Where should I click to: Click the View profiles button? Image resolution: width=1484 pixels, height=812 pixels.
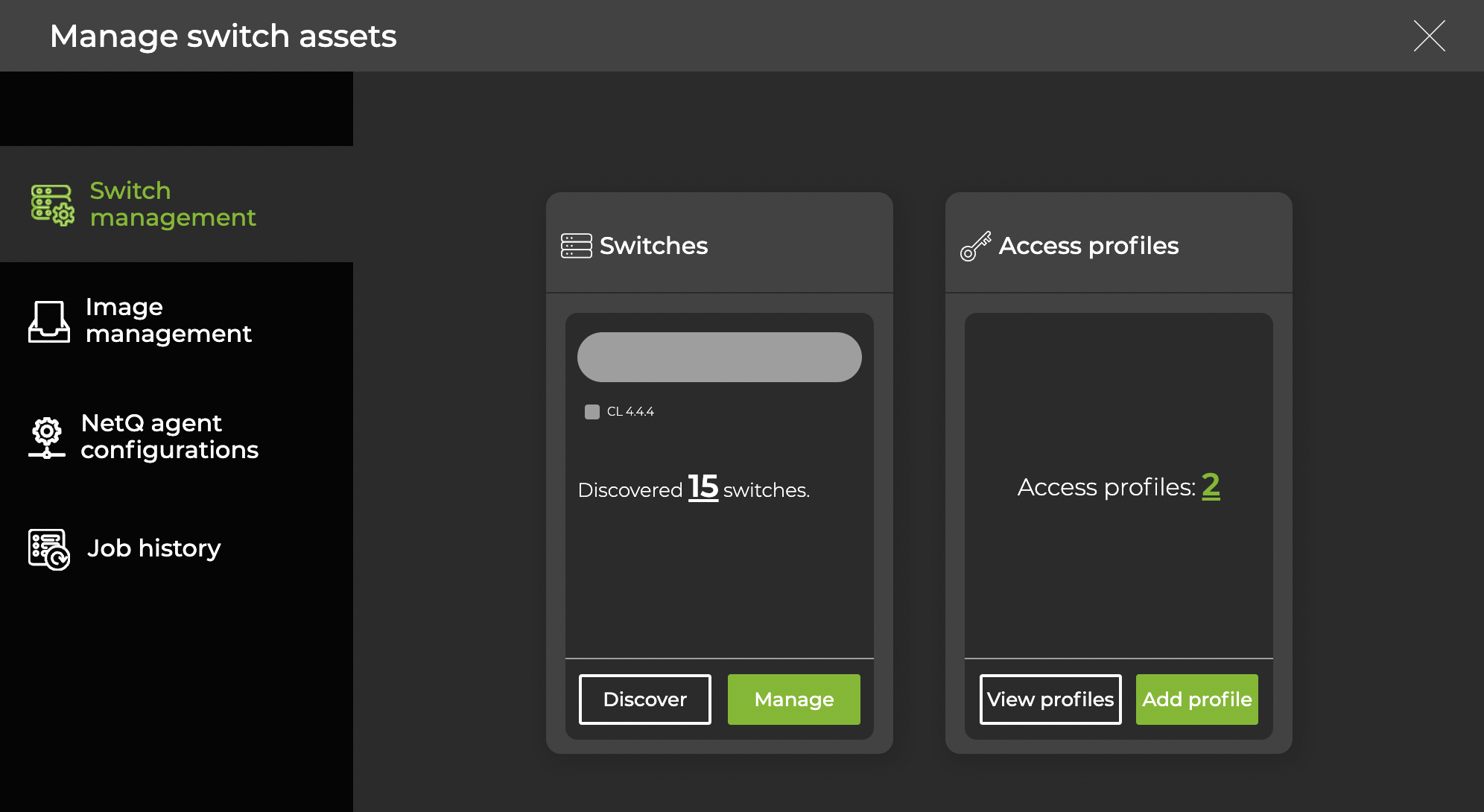(x=1050, y=699)
